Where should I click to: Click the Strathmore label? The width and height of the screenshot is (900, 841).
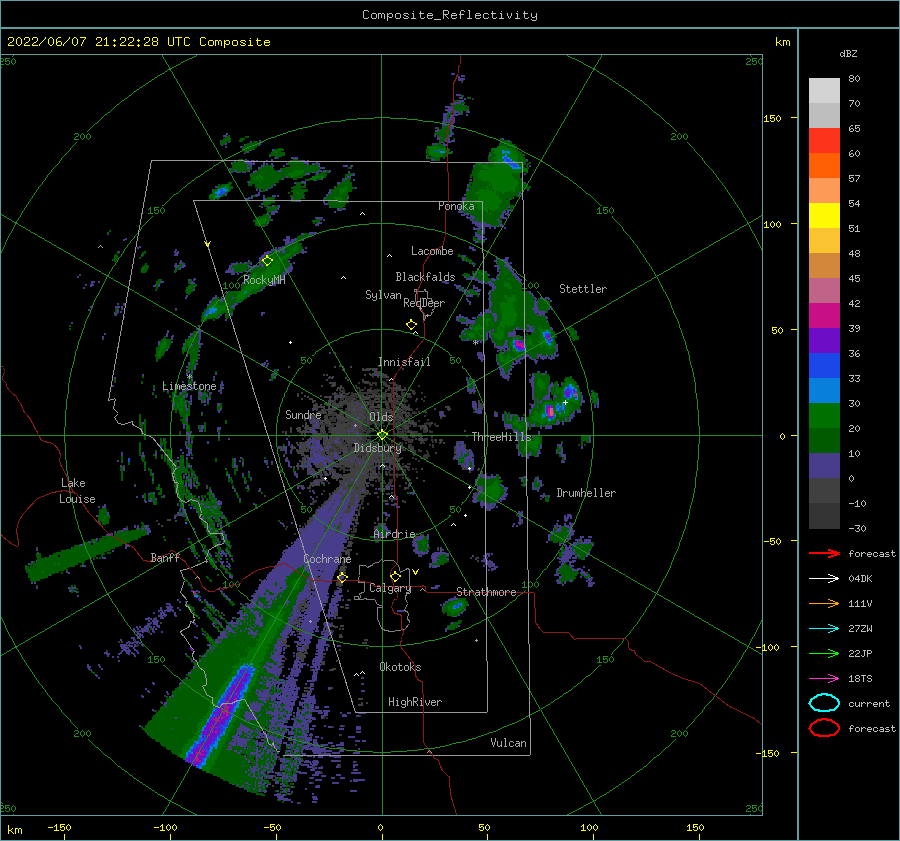(486, 592)
